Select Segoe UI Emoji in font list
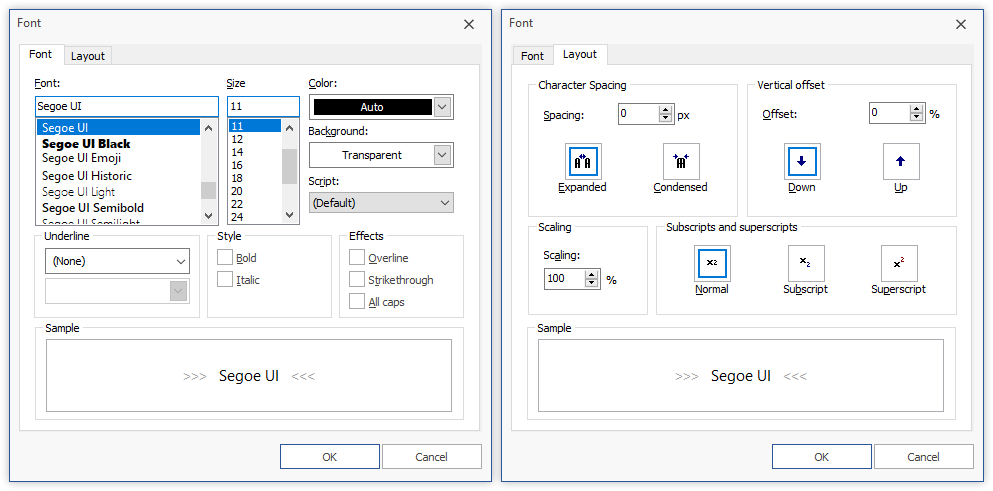Image resolution: width=993 pixels, height=491 pixels. click(x=118, y=158)
